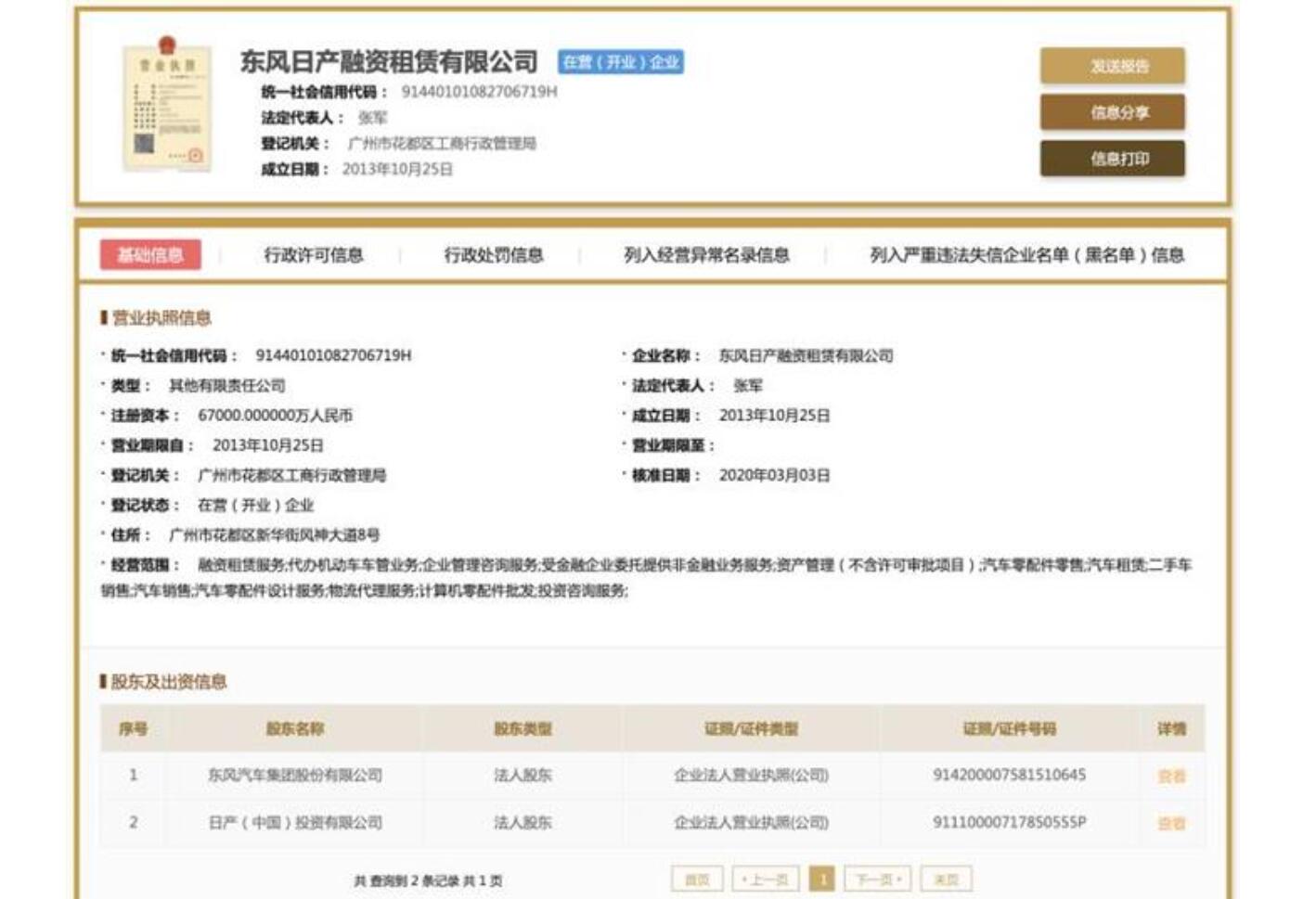Click certificate number 91110000717850555P
1316x899 pixels.
1009,822
